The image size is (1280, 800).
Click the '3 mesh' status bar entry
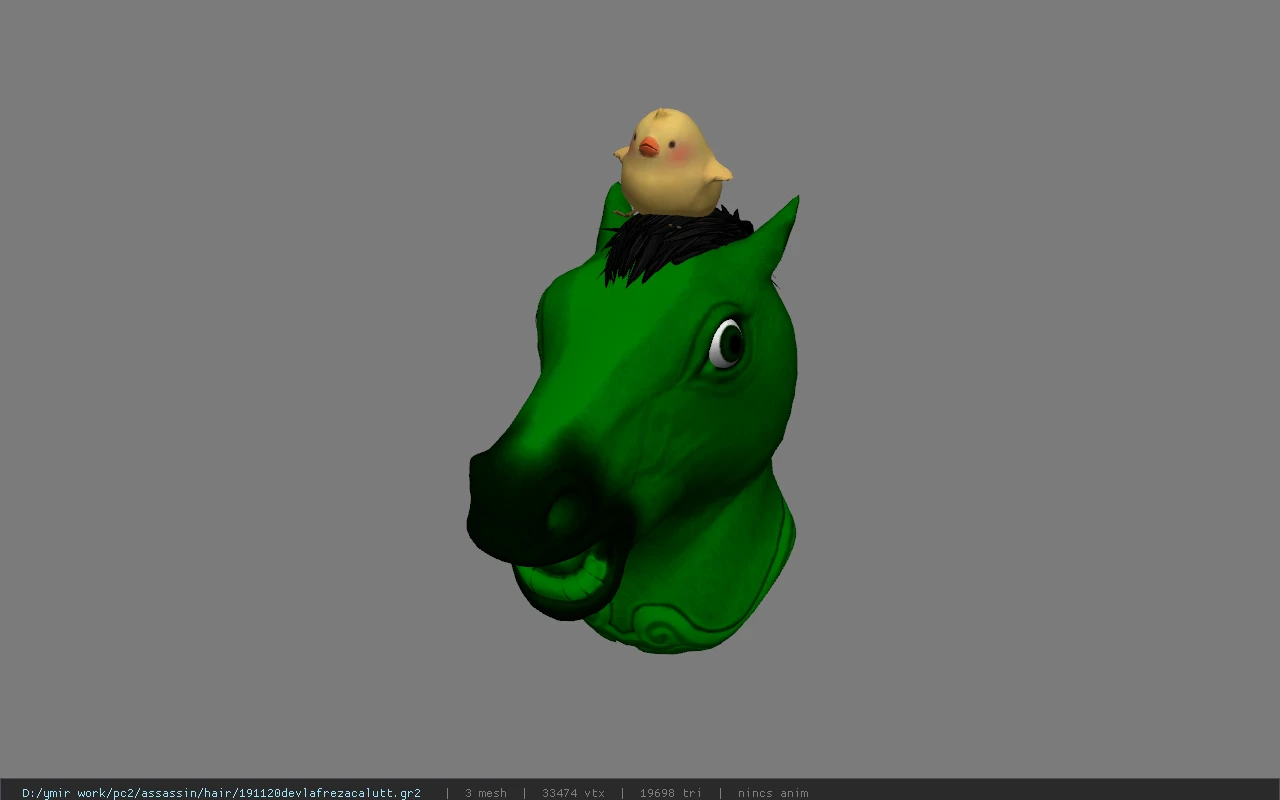tap(486, 793)
